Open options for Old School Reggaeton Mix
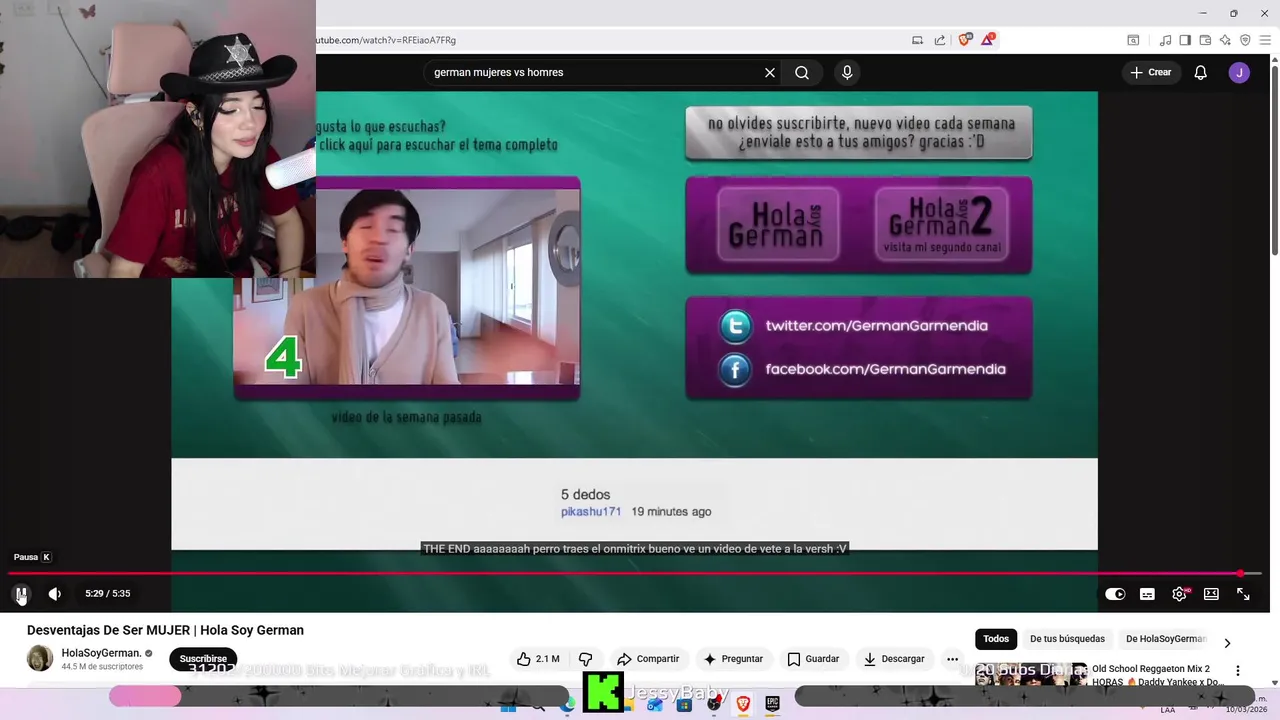Viewport: 1280px width, 720px height. (1237, 671)
